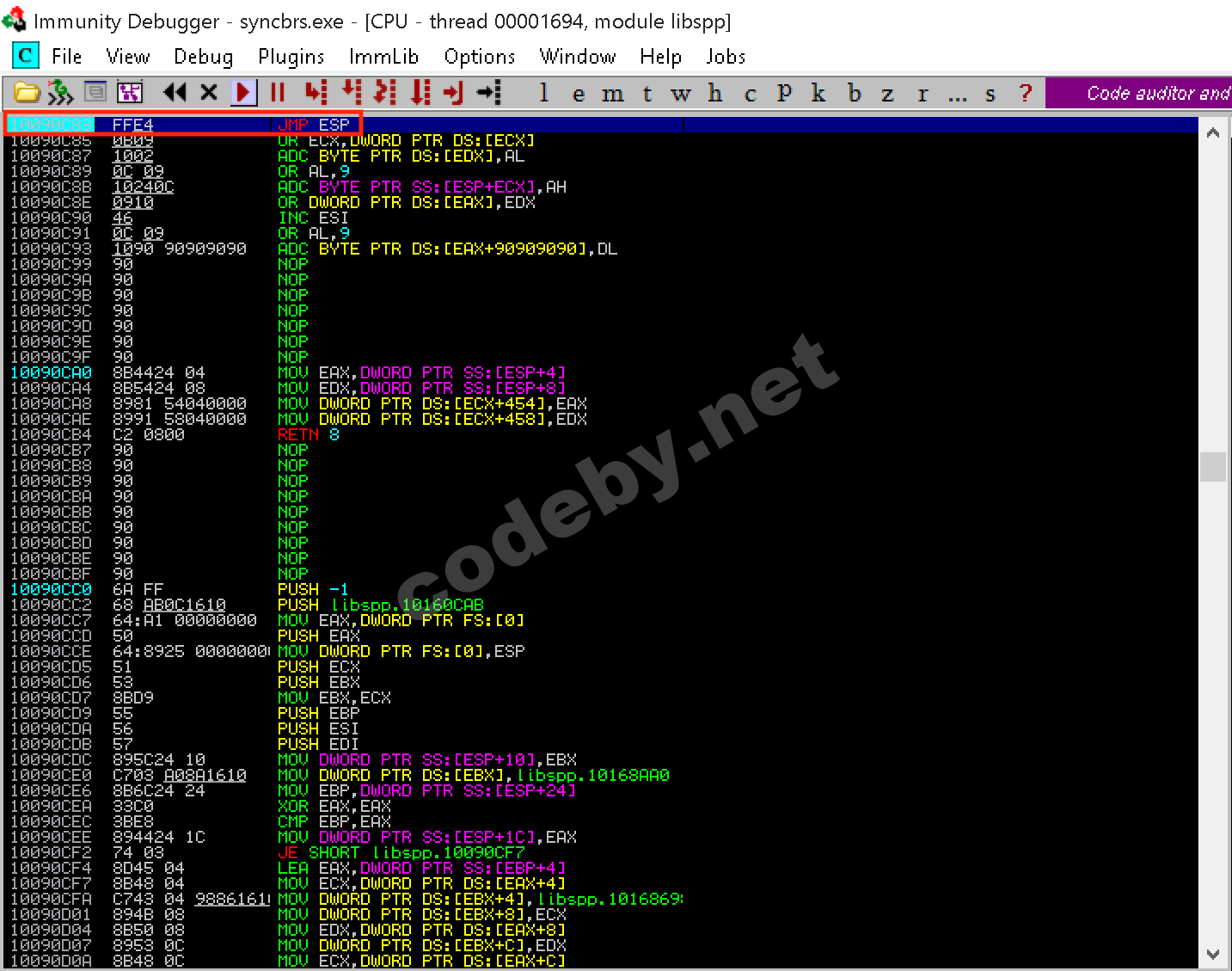This screenshot has width=1232, height=971.
Task: Select the RETN 8 instruction
Action: pos(309,435)
